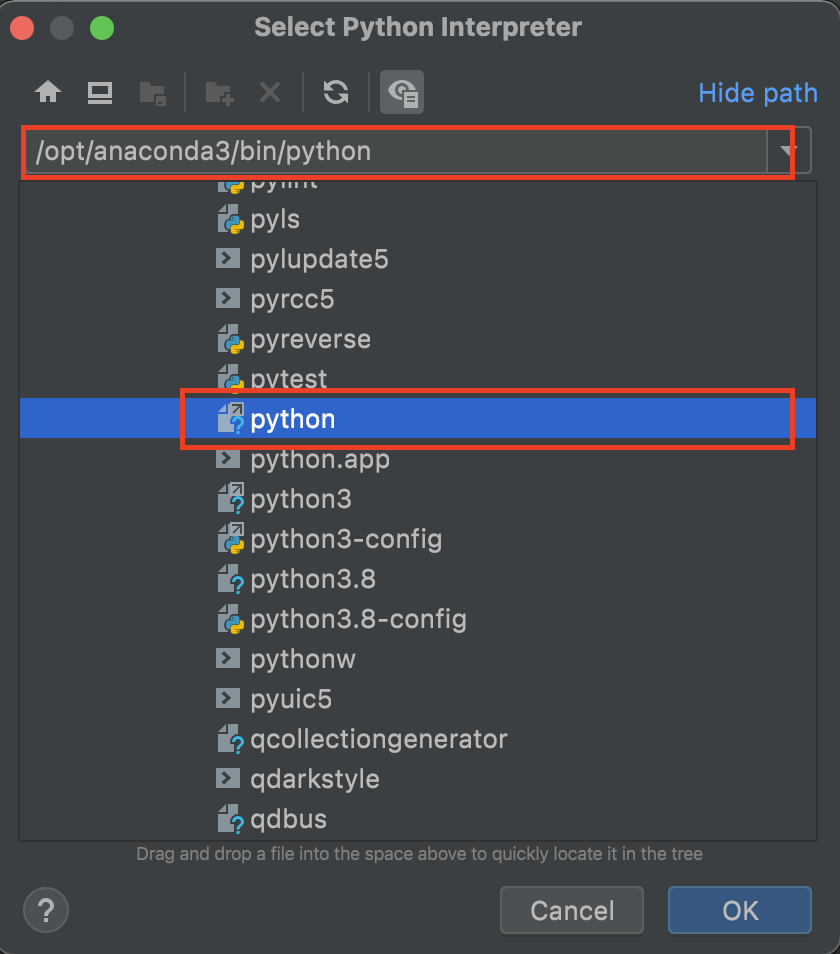Confirm with the OK button
840x954 pixels.
pyautogui.click(x=740, y=910)
